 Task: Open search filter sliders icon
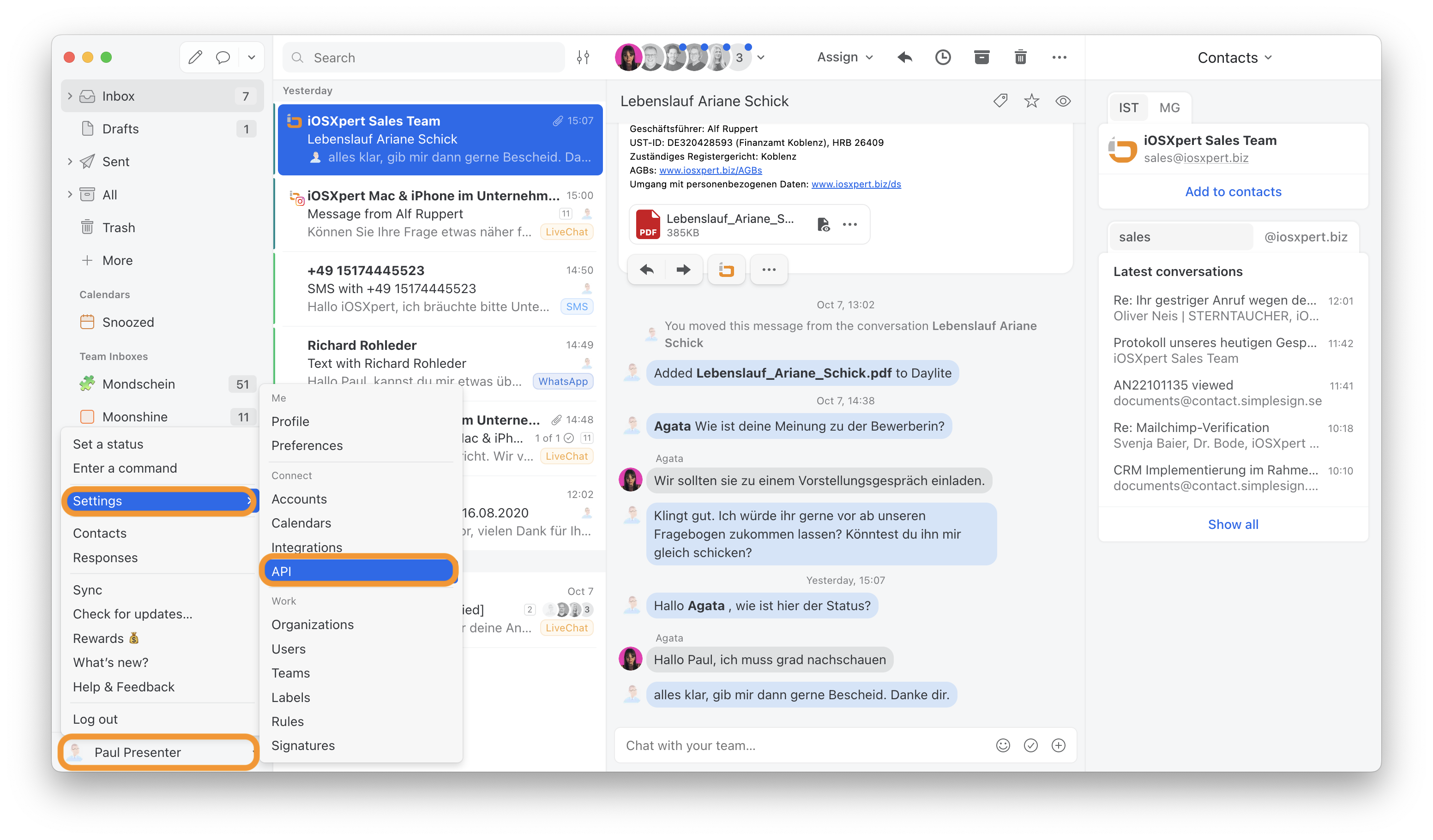pyautogui.click(x=583, y=57)
